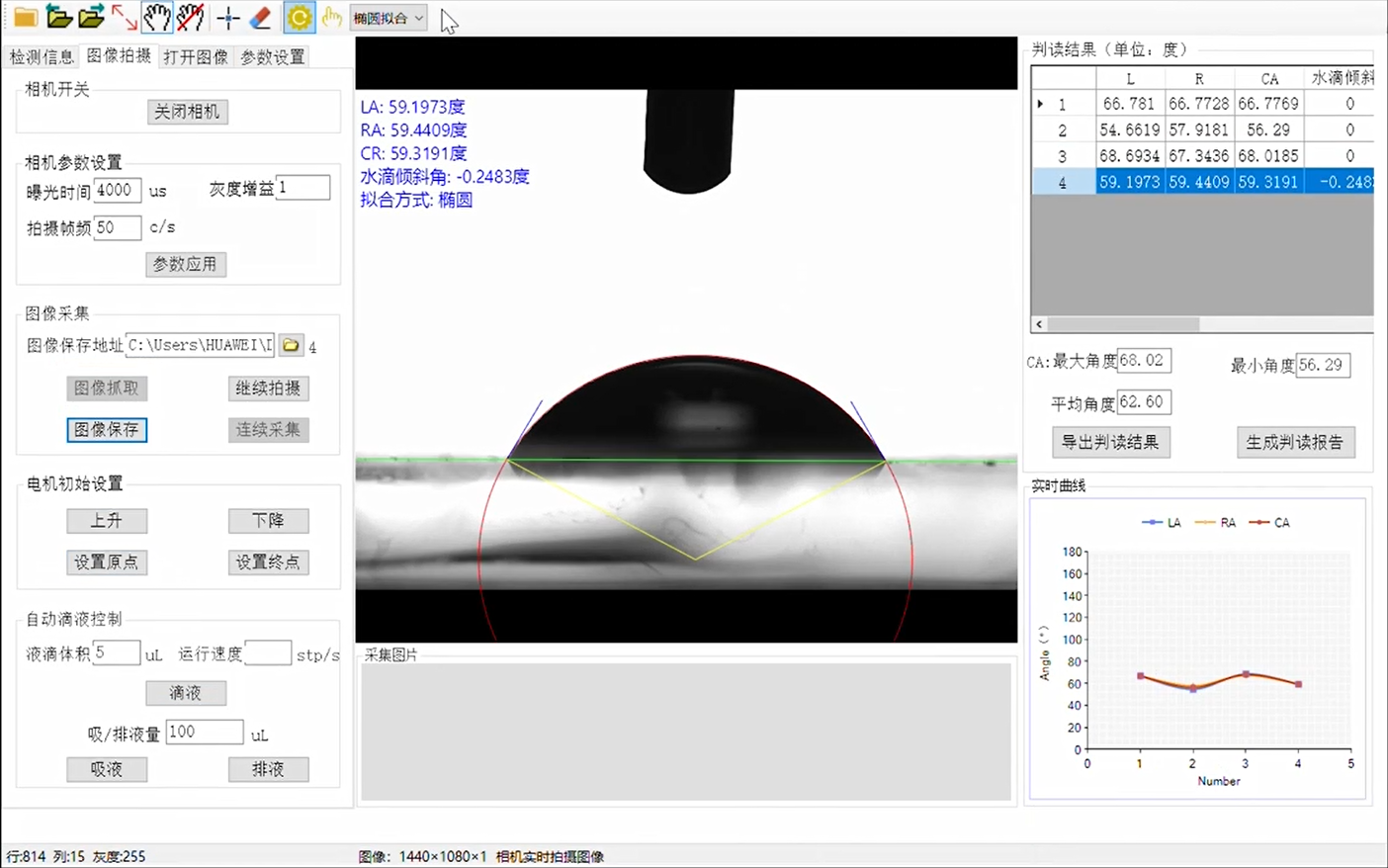Screen dimensions: 1388x868
Task: Select the pointing finger tool
Action: tap(331, 17)
